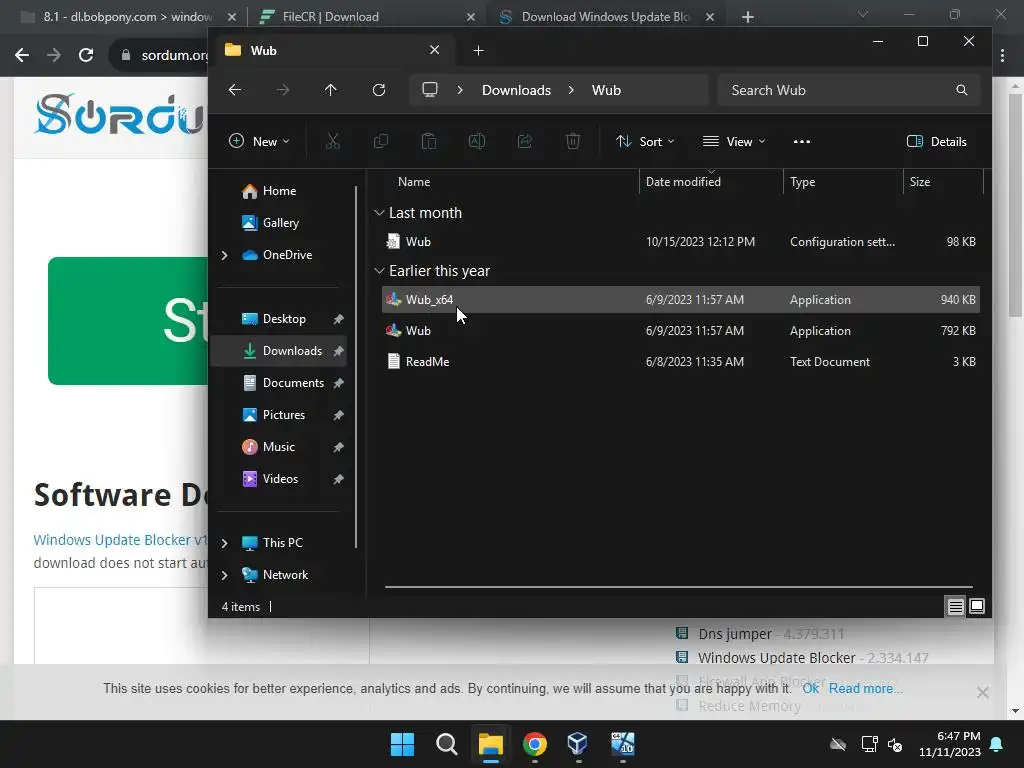Click Ok in the cookie notice
1024x768 pixels.
(x=810, y=688)
